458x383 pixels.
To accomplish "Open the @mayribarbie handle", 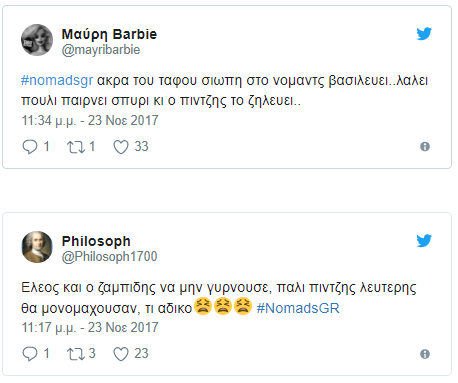I will 101,50.
